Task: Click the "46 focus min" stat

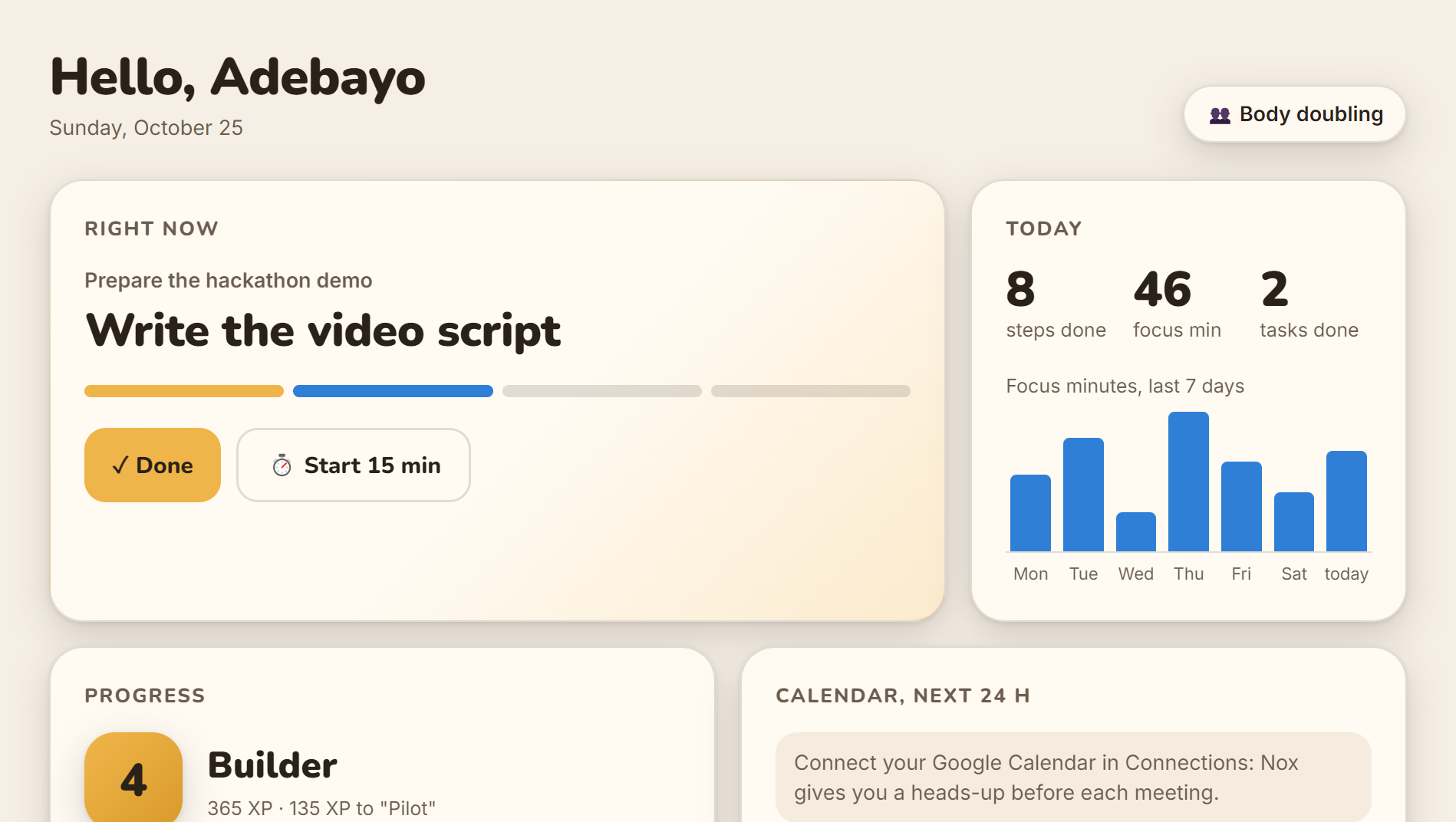Action: (1177, 304)
